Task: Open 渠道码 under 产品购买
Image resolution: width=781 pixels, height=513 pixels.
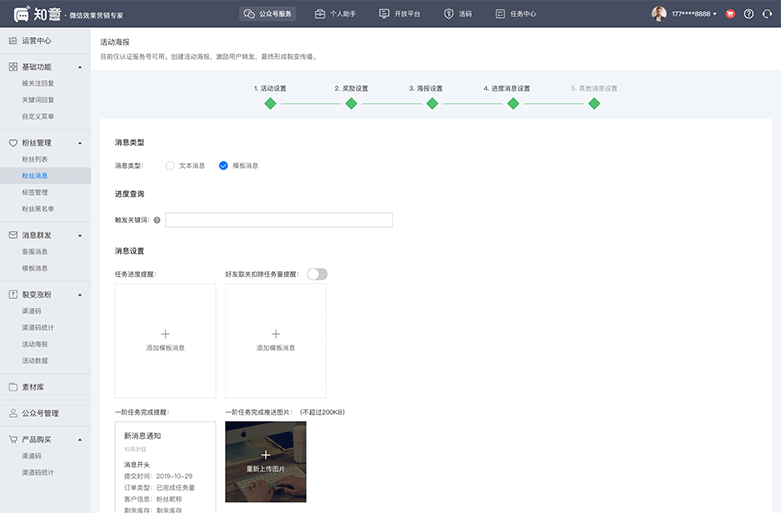Action: (x=31, y=456)
